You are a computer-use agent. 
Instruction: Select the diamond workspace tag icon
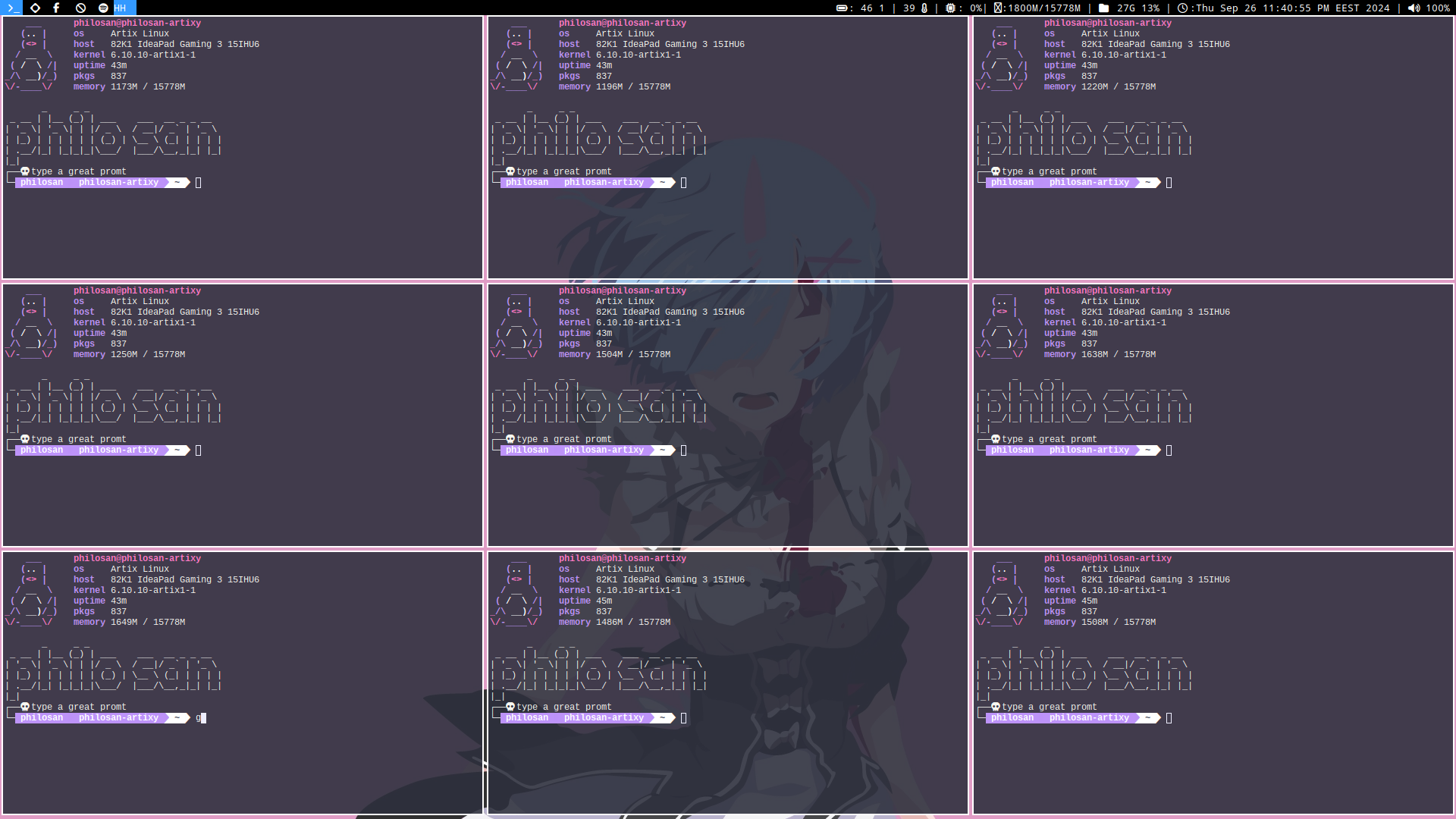click(35, 8)
